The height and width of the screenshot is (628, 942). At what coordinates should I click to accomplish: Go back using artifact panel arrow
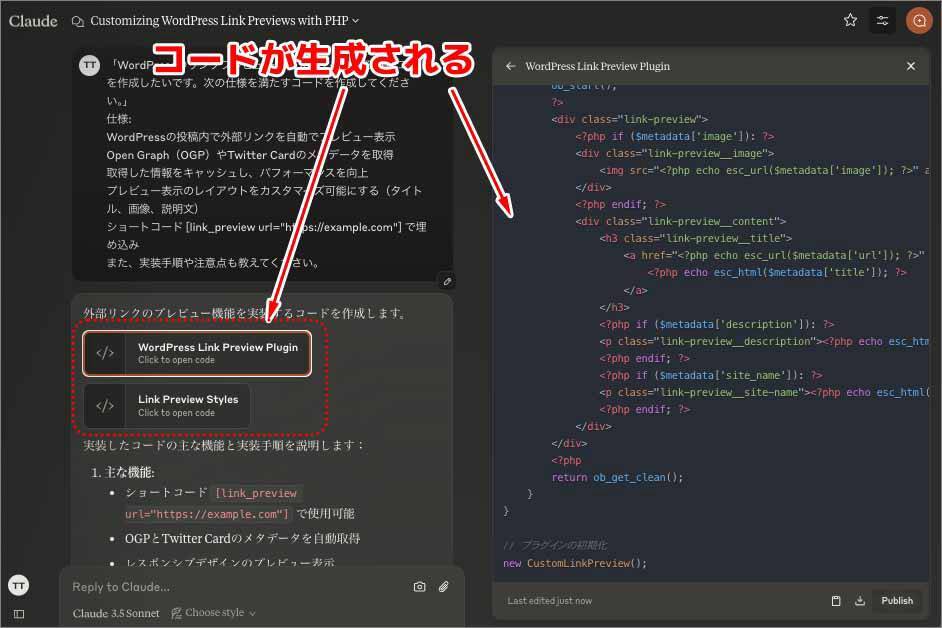point(511,66)
